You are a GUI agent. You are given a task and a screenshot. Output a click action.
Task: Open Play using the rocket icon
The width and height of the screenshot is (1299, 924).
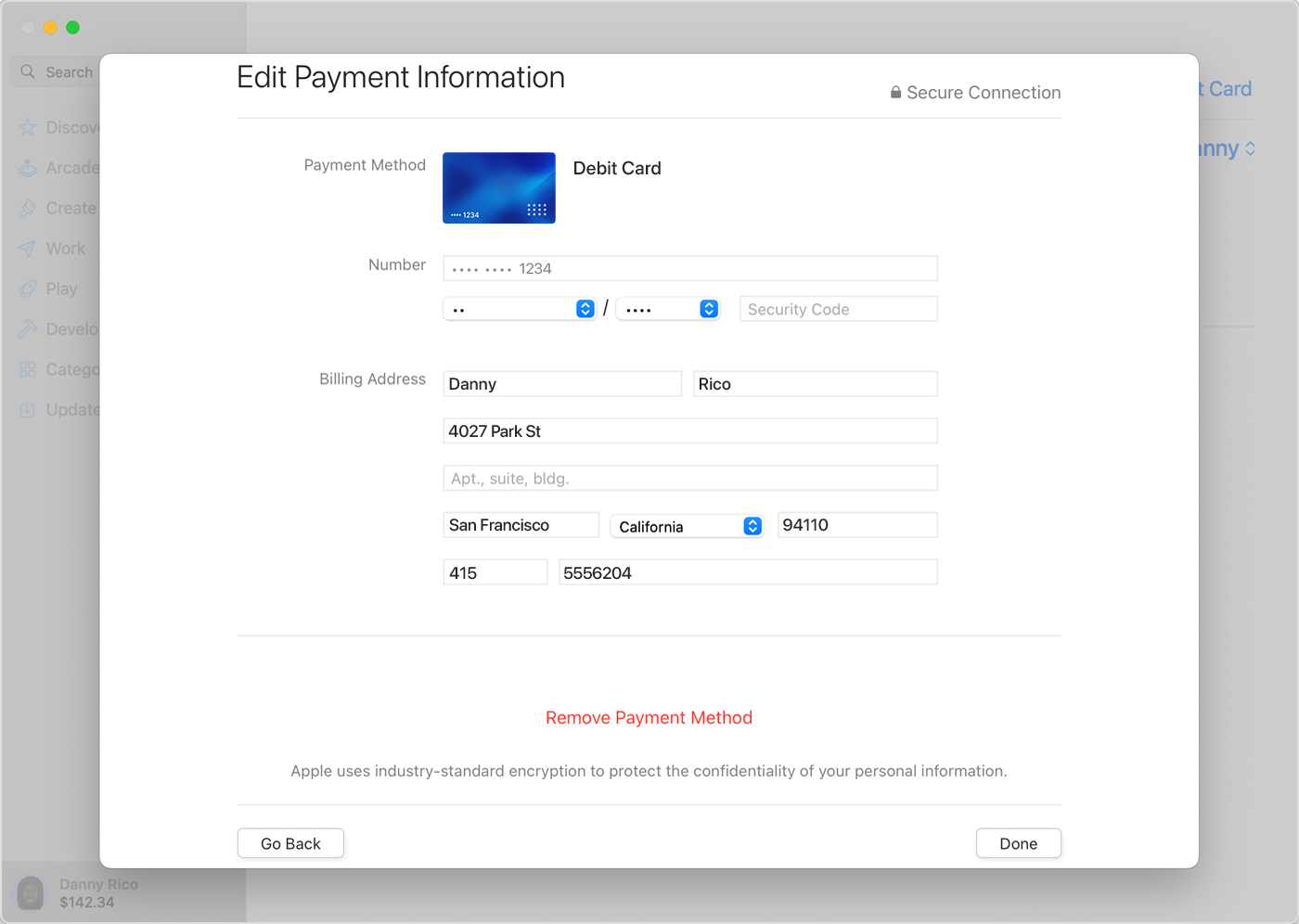(27, 289)
